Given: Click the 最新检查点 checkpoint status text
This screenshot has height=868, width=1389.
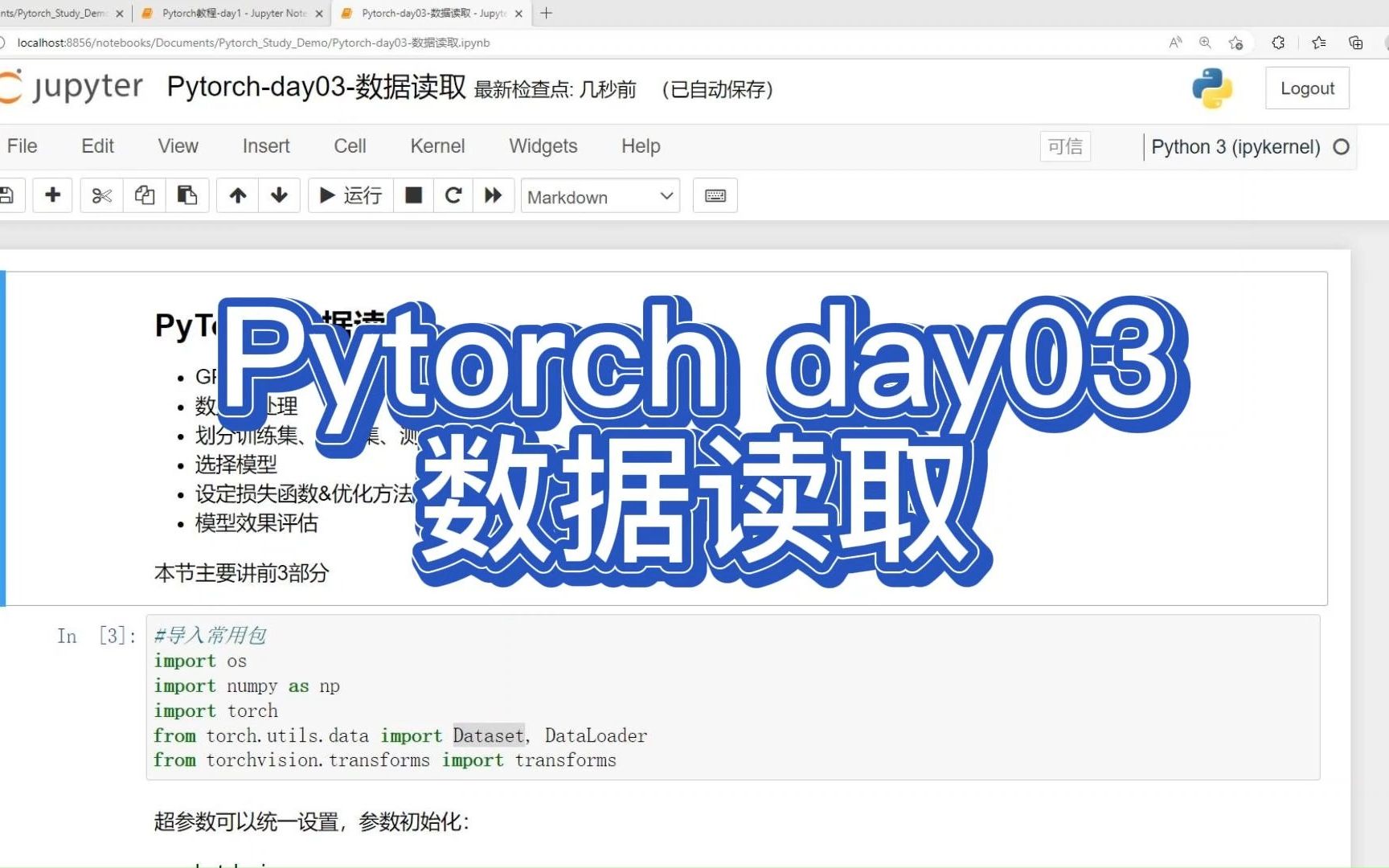Looking at the screenshot, I should [x=555, y=89].
